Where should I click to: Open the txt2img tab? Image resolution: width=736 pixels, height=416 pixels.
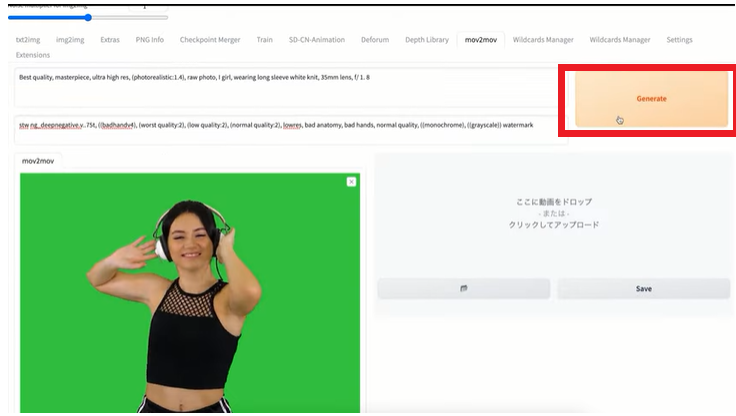[x=28, y=40]
